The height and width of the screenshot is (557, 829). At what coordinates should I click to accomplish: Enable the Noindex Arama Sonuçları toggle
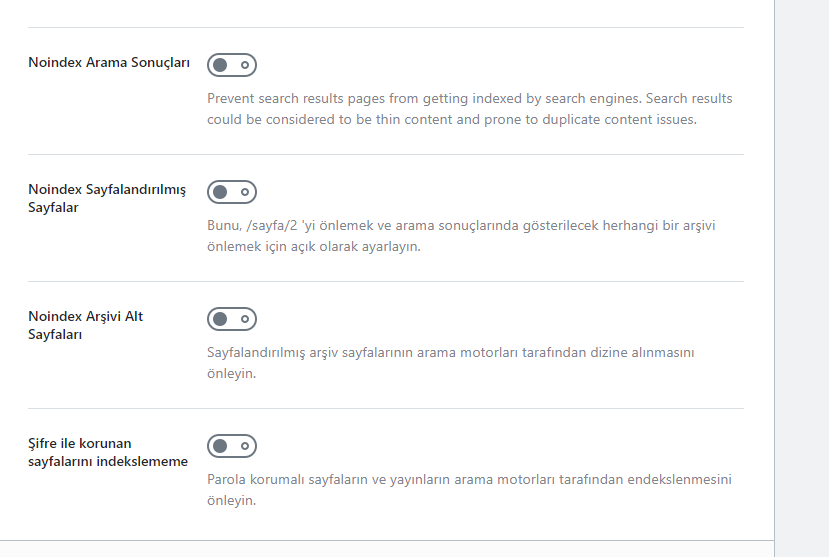pos(232,65)
